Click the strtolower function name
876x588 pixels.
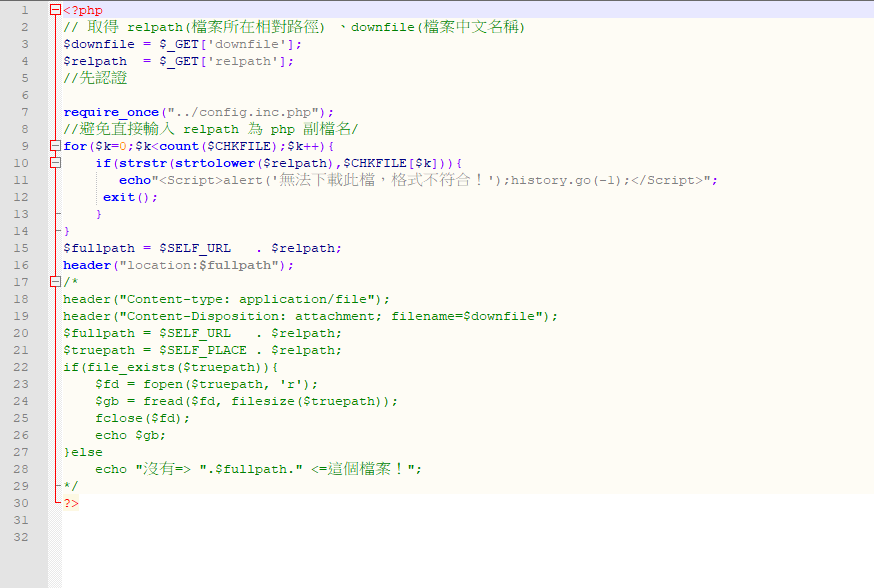click(215, 163)
